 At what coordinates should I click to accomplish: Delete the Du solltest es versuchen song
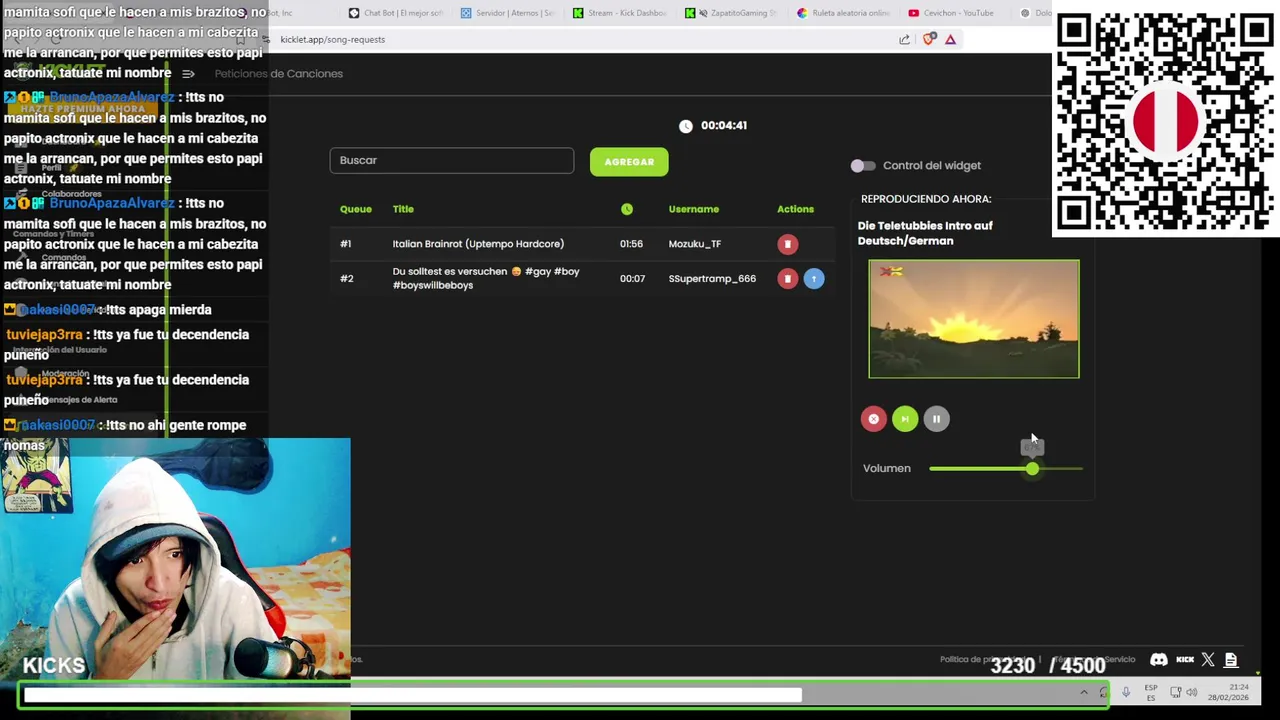point(787,279)
